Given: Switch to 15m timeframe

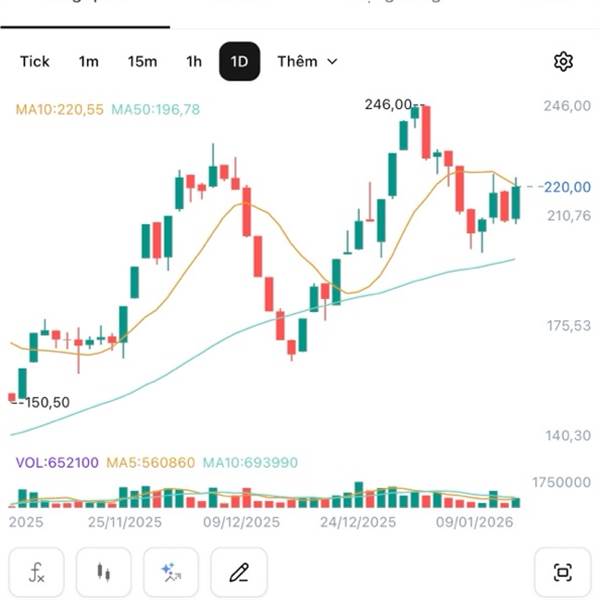Looking at the screenshot, I should coord(142,62).
